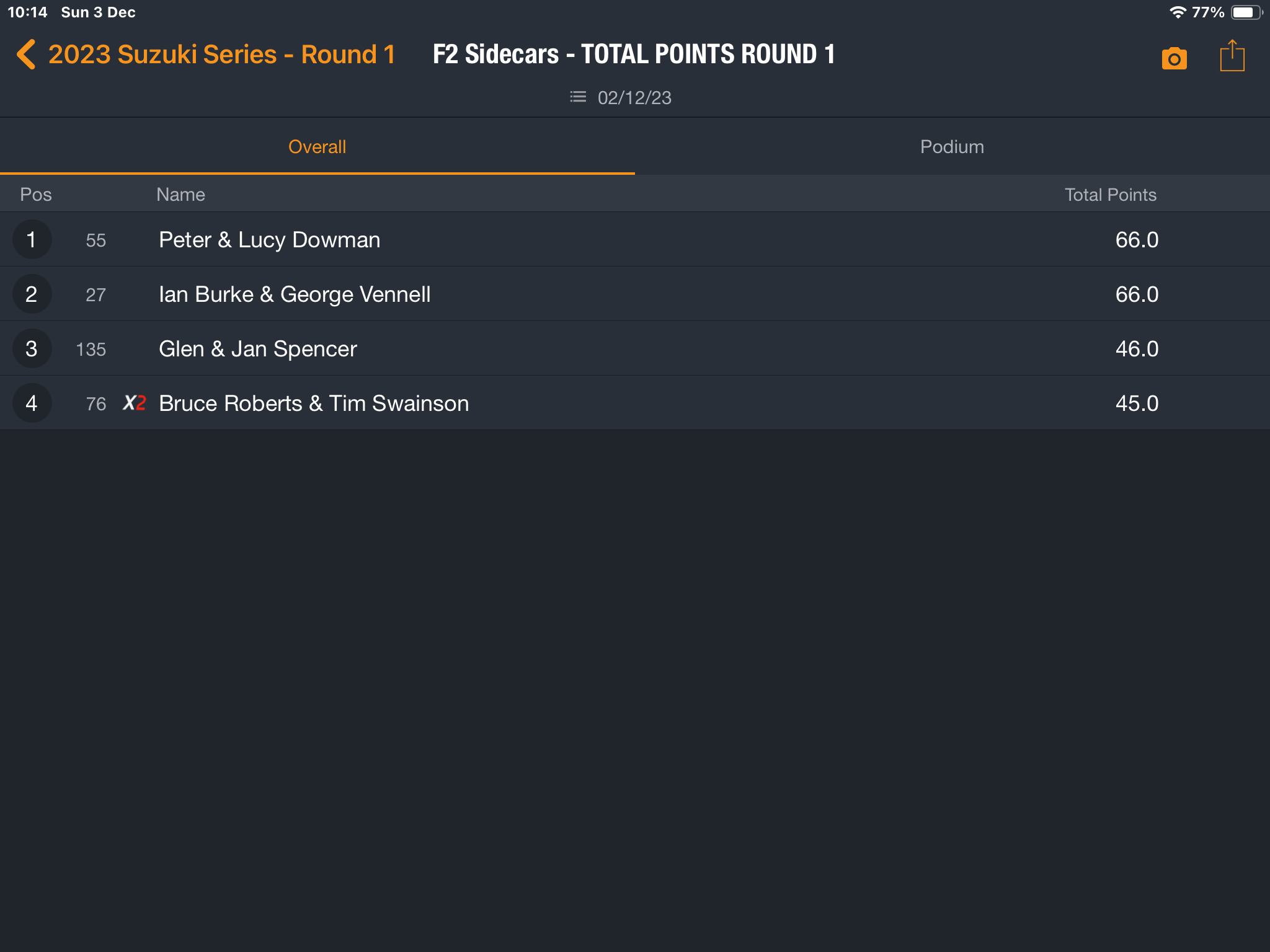Tap the Wi-Fi status icon
Screen dimensions: 1270x952
[1178, 12]
